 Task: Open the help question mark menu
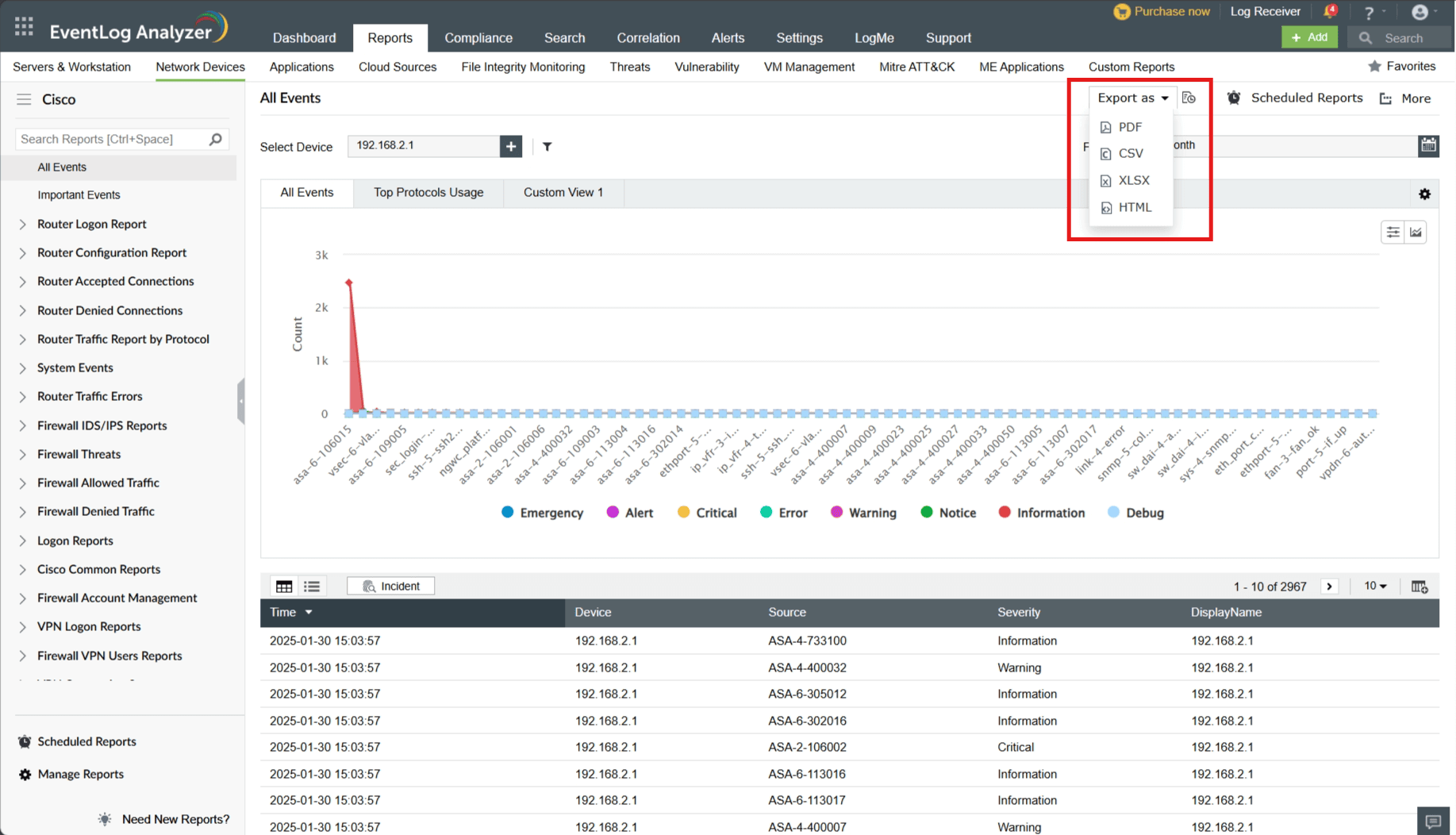coord(1369,13)
